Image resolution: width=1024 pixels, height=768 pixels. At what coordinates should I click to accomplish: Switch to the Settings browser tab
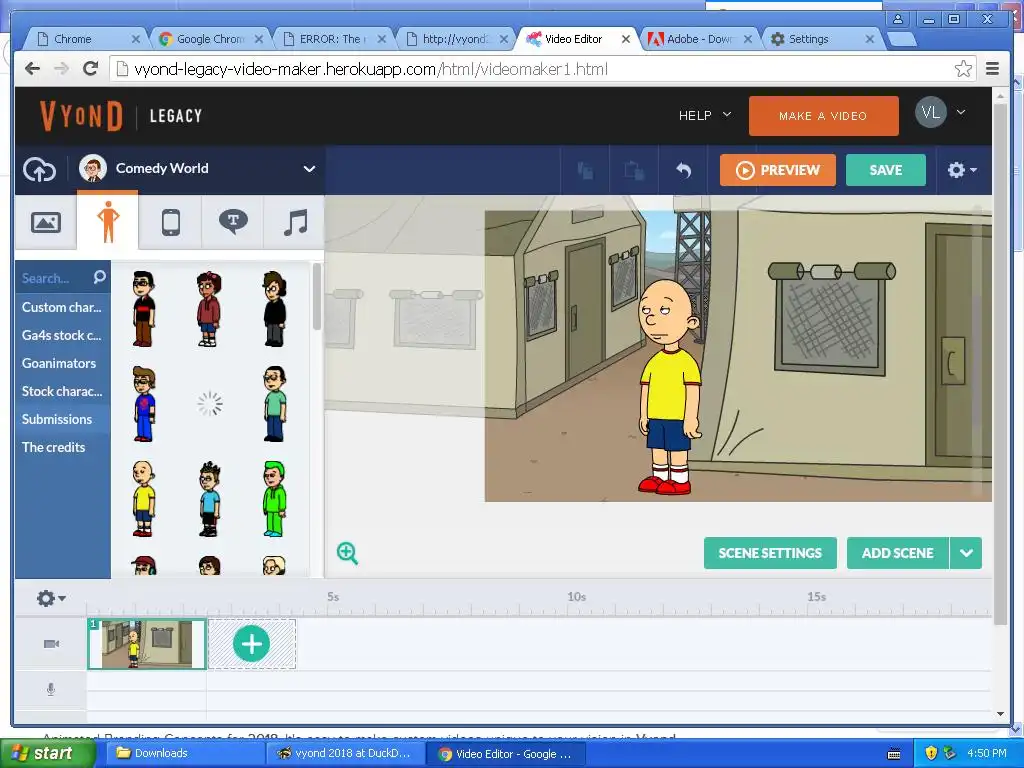tap(822, 39)
